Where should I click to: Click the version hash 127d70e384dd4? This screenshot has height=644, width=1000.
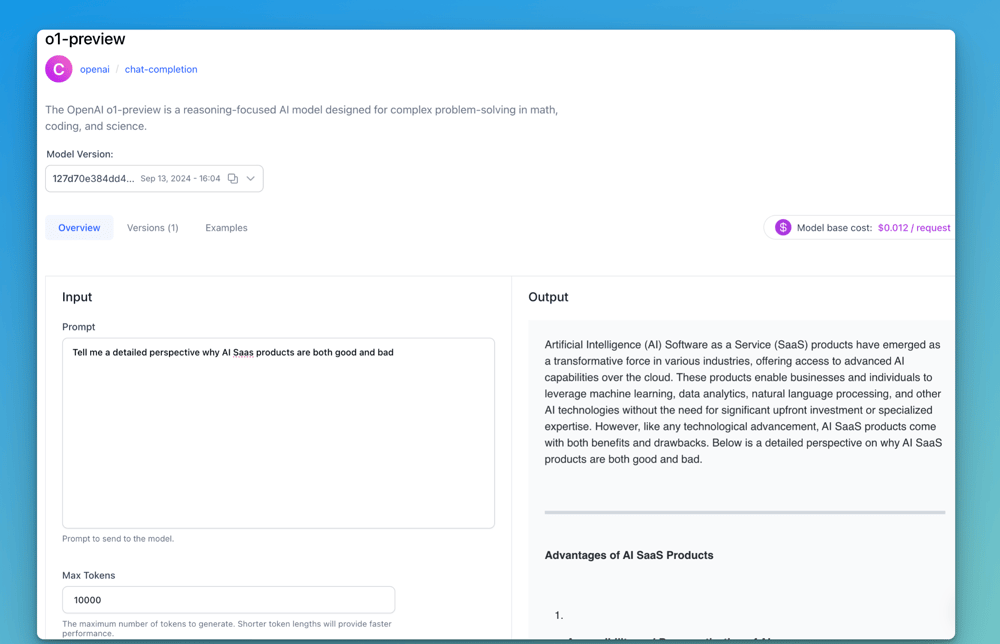93,179
